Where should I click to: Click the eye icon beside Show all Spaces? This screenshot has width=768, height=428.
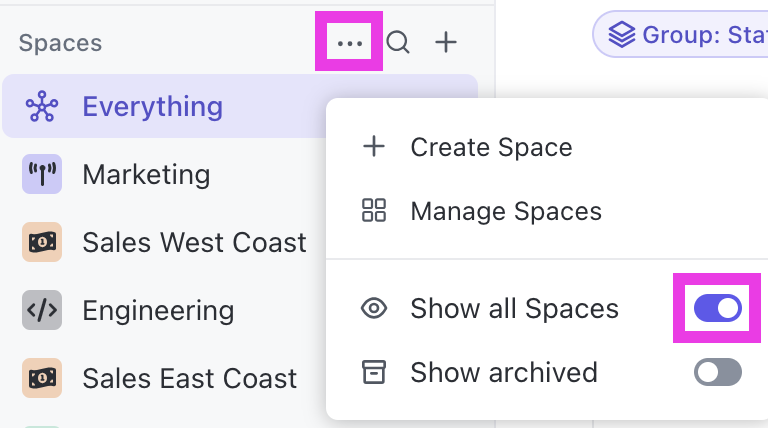[374, 309]
